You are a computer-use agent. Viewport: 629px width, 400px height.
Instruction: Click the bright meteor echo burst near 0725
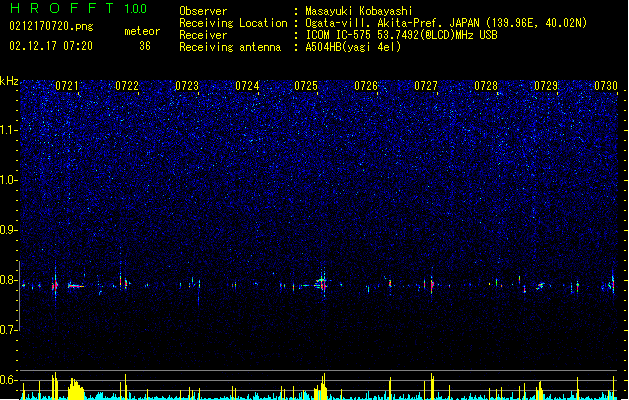point(322,283)
